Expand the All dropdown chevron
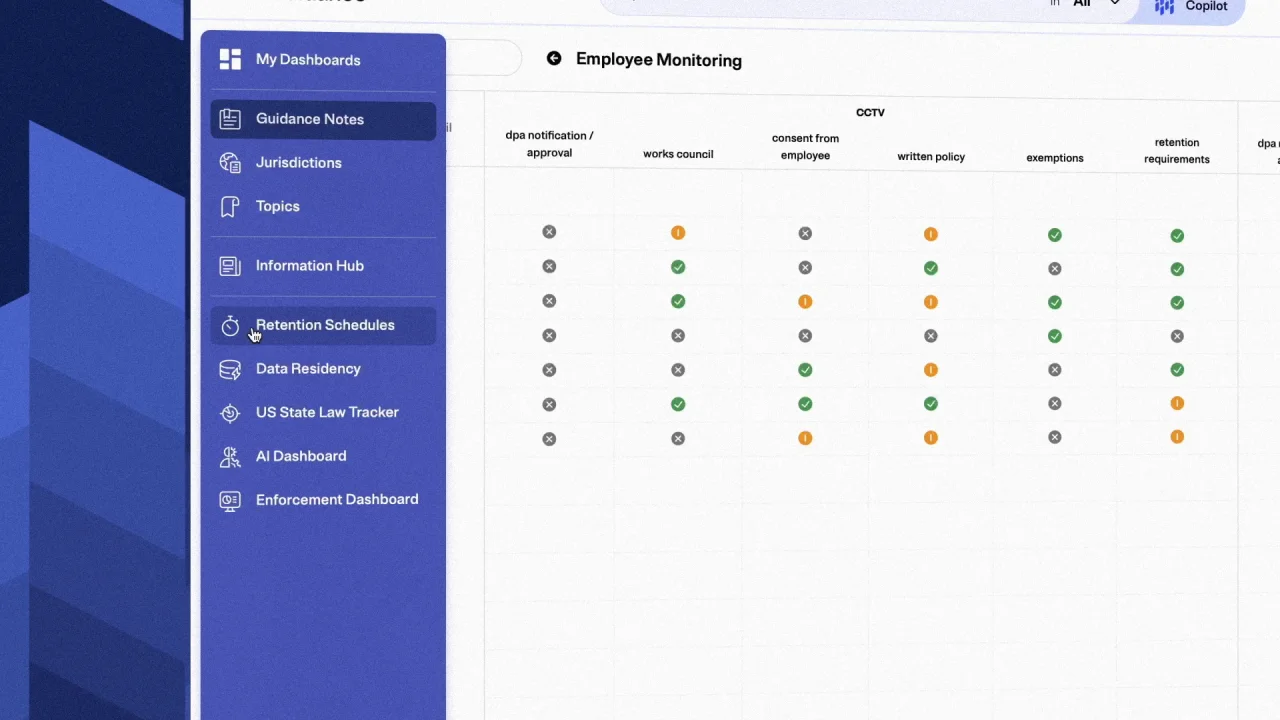 pyautogui.click(x=1114, y=4)
